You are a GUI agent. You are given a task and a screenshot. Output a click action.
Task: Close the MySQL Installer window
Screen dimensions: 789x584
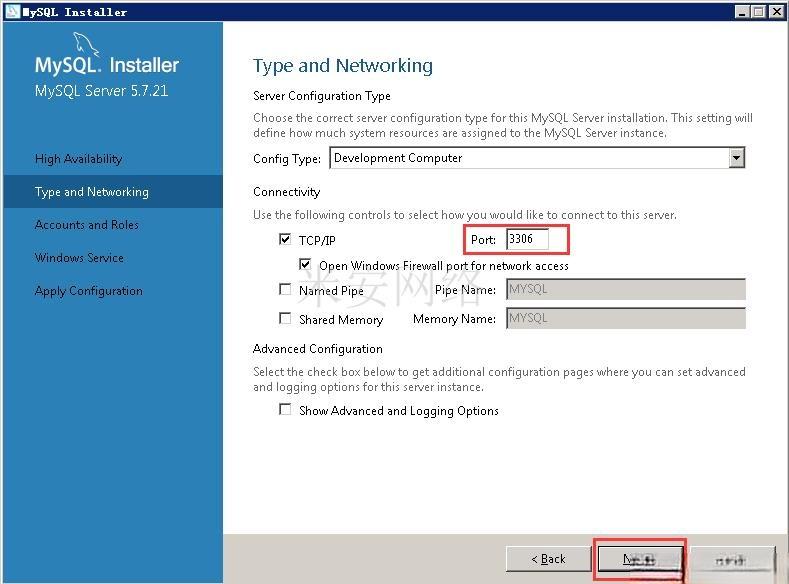click(x=776, y=11)
